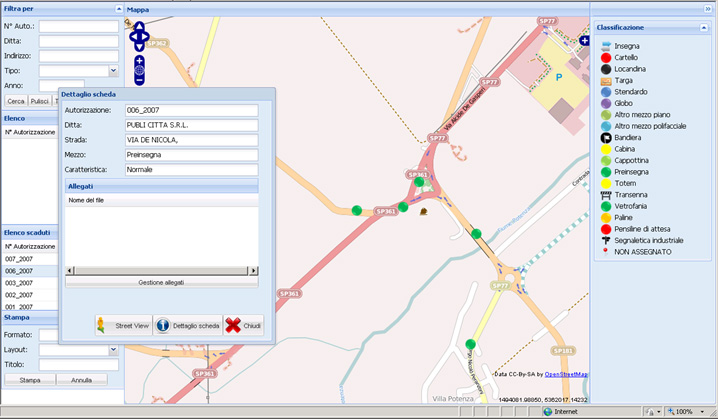Select row 003_2007 in Elenco scaduti

(31, 283)
